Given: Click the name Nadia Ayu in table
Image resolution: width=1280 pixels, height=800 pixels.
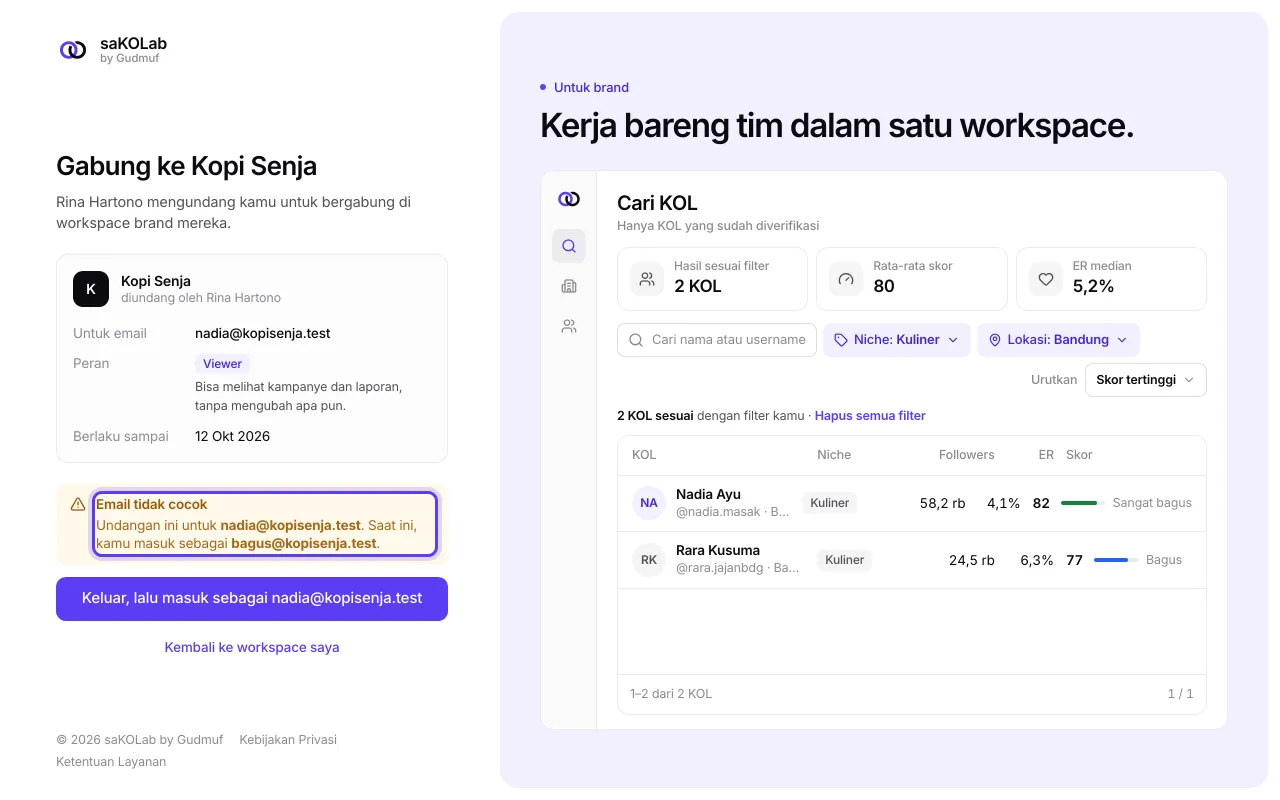Looking at the screenshot, I should coord(708,494).
